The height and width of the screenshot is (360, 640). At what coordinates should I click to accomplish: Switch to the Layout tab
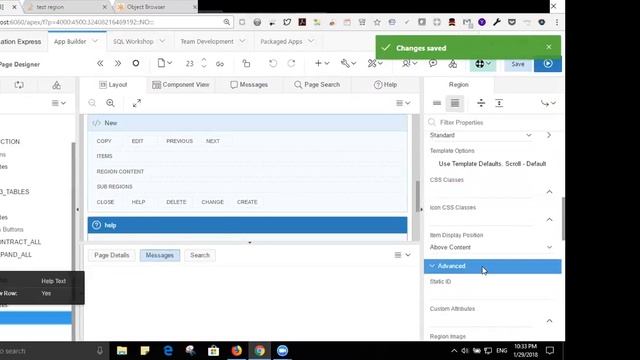(113, 84)
